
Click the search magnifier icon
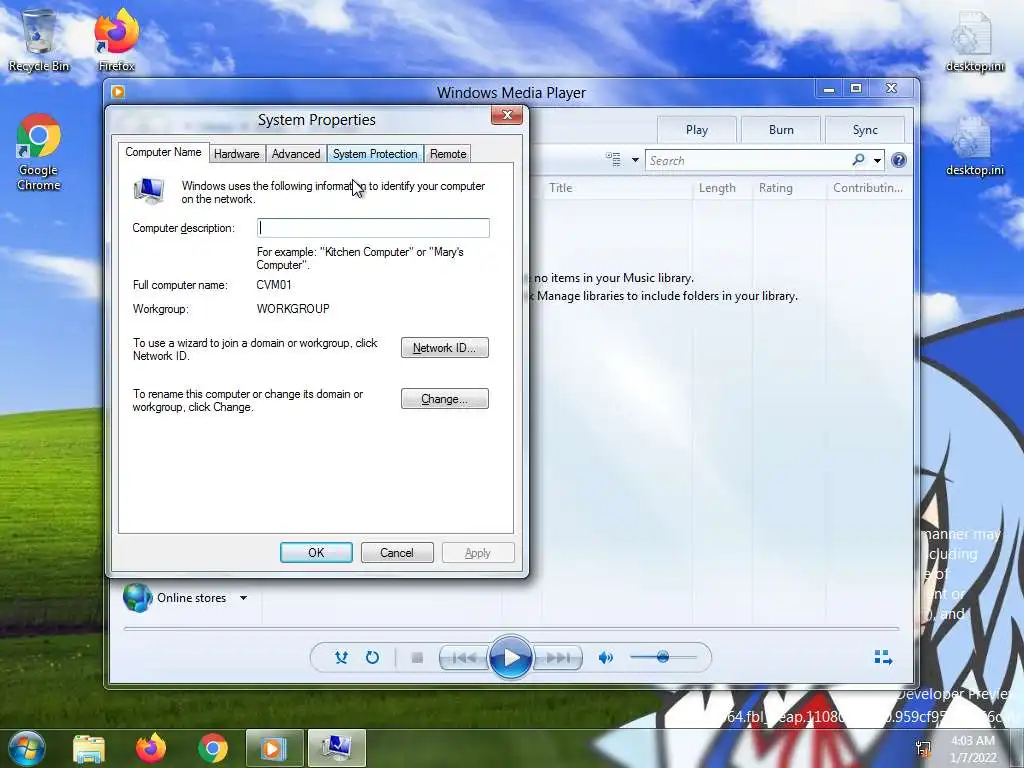coord(859,160)
